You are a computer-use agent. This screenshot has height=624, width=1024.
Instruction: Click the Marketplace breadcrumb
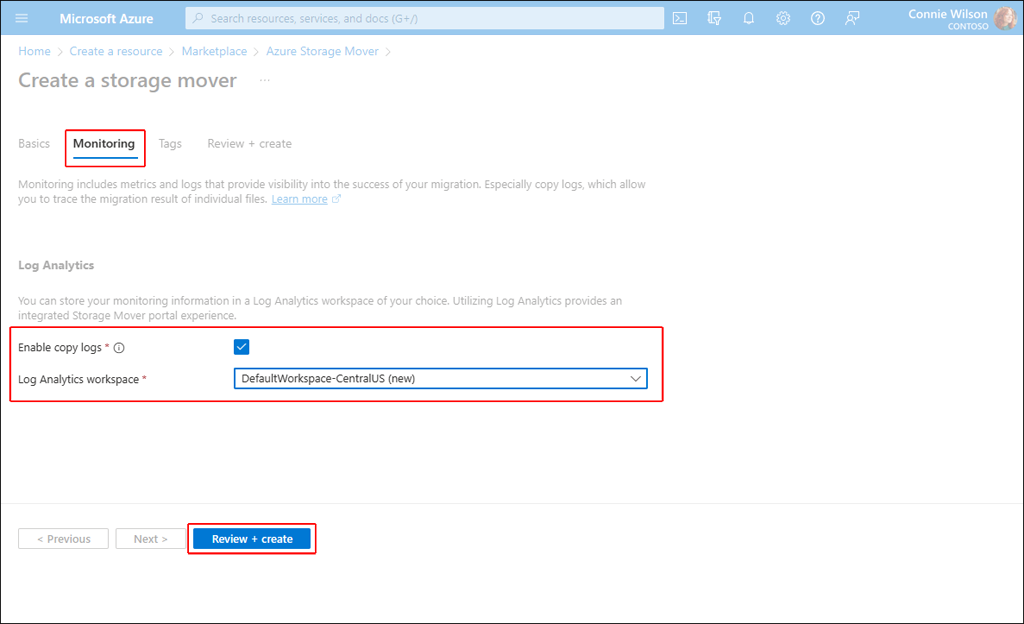pyautogui.click(x=214, y=51)
